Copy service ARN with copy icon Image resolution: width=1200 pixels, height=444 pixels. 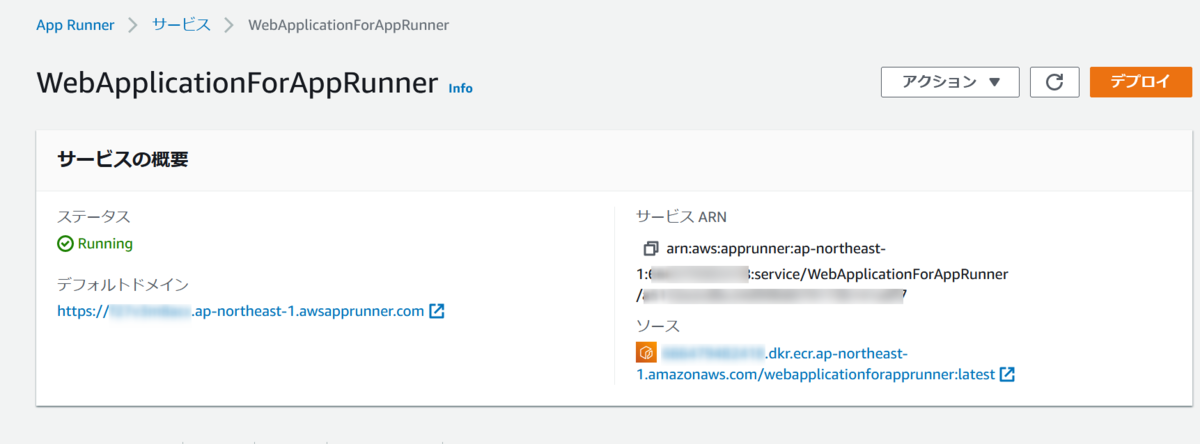651,248
